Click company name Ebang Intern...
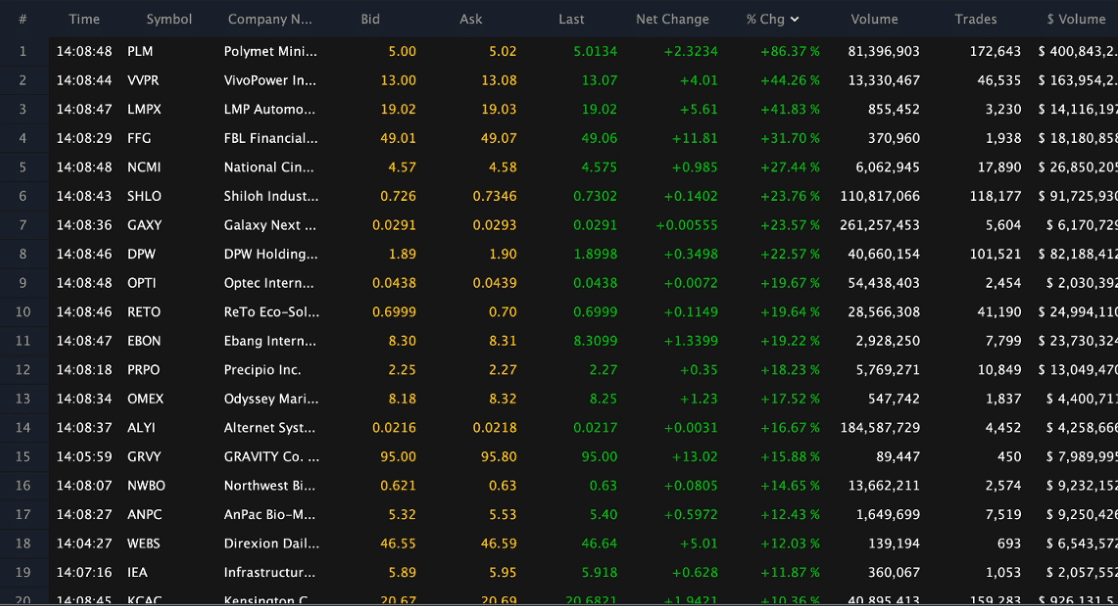The height and width of the screenshot is (606, 1118). 270,341
